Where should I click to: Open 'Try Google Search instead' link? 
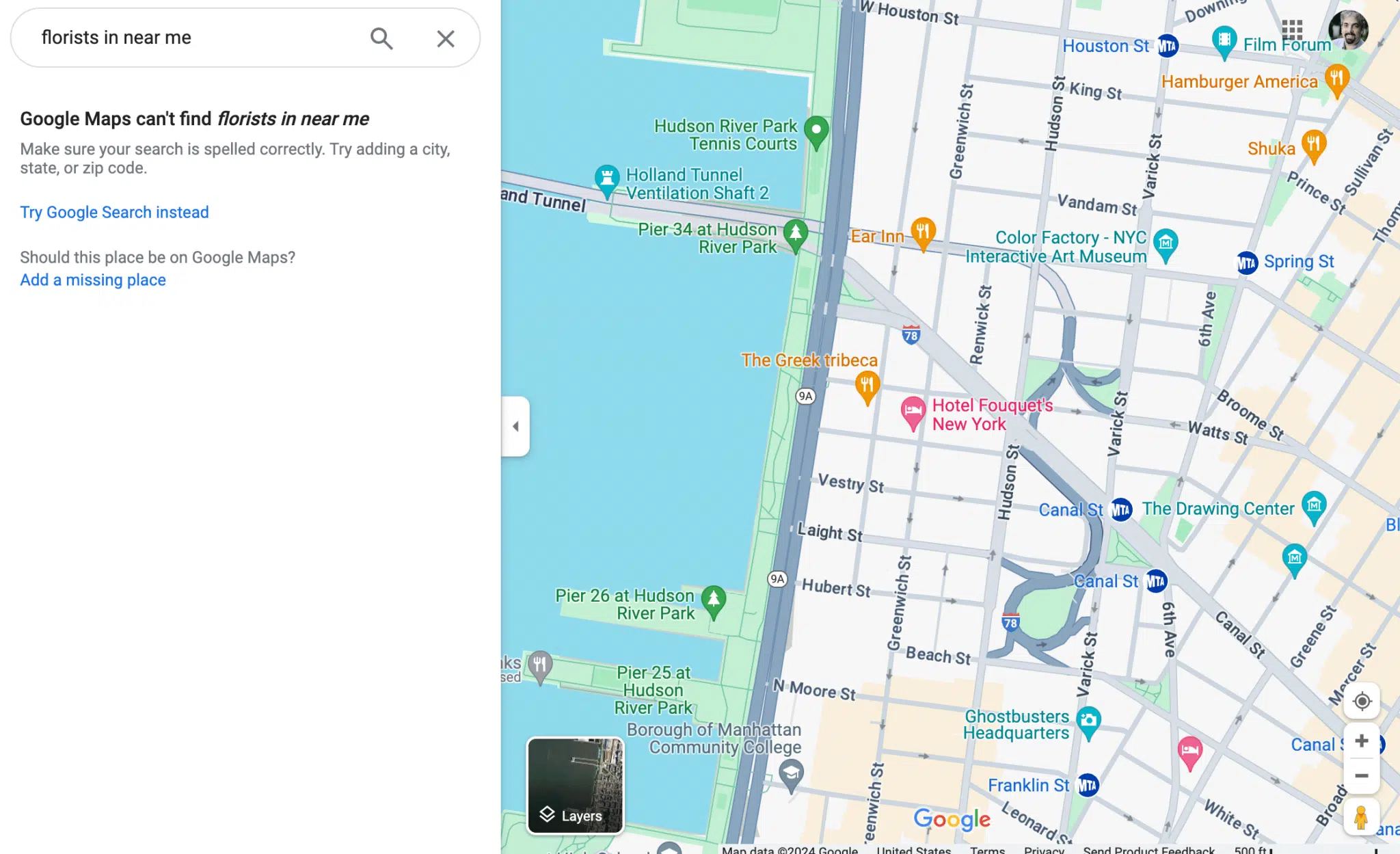(x=114, y=213)
